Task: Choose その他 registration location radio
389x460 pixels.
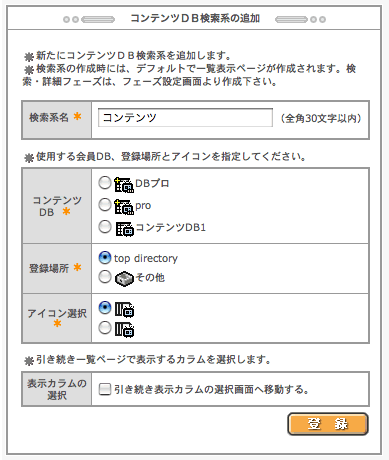Action: coord(105,276)
